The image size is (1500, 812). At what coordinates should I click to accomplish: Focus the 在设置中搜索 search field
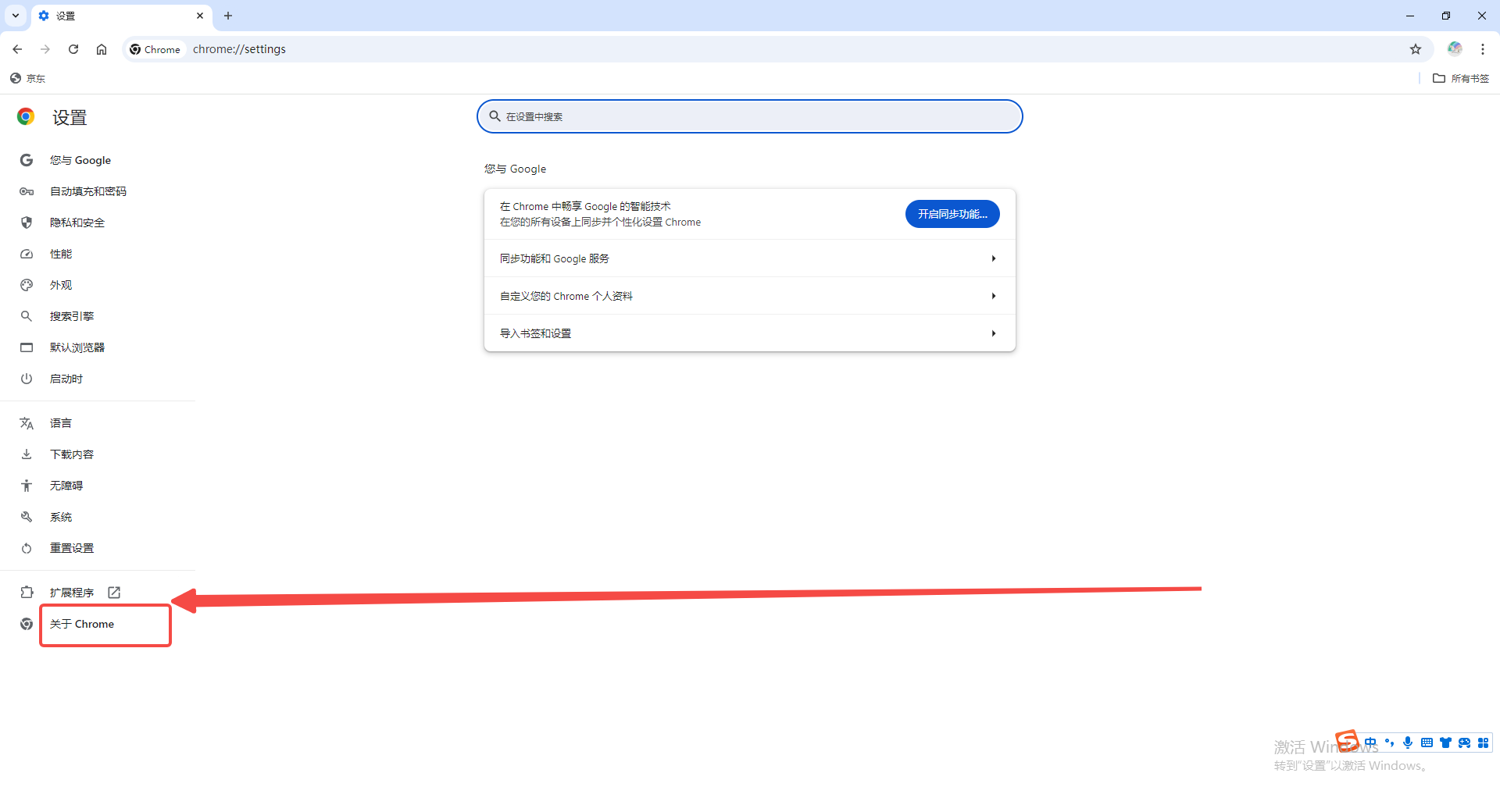(750, 116)
